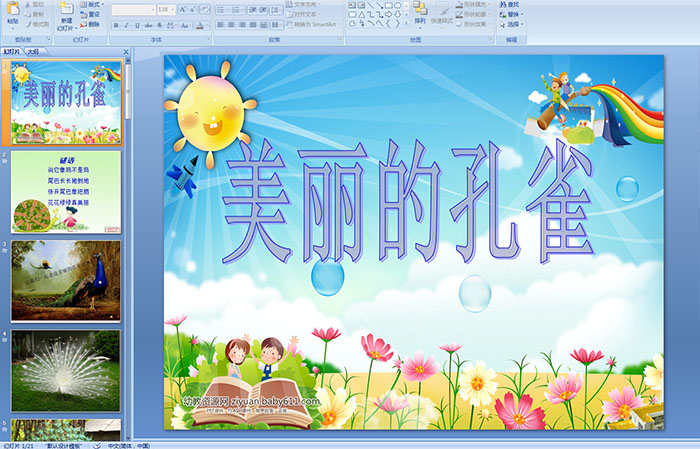Pick the Left Brace shape in gallery
This screenshot has height=449, width=700.
tap(388, 23)
